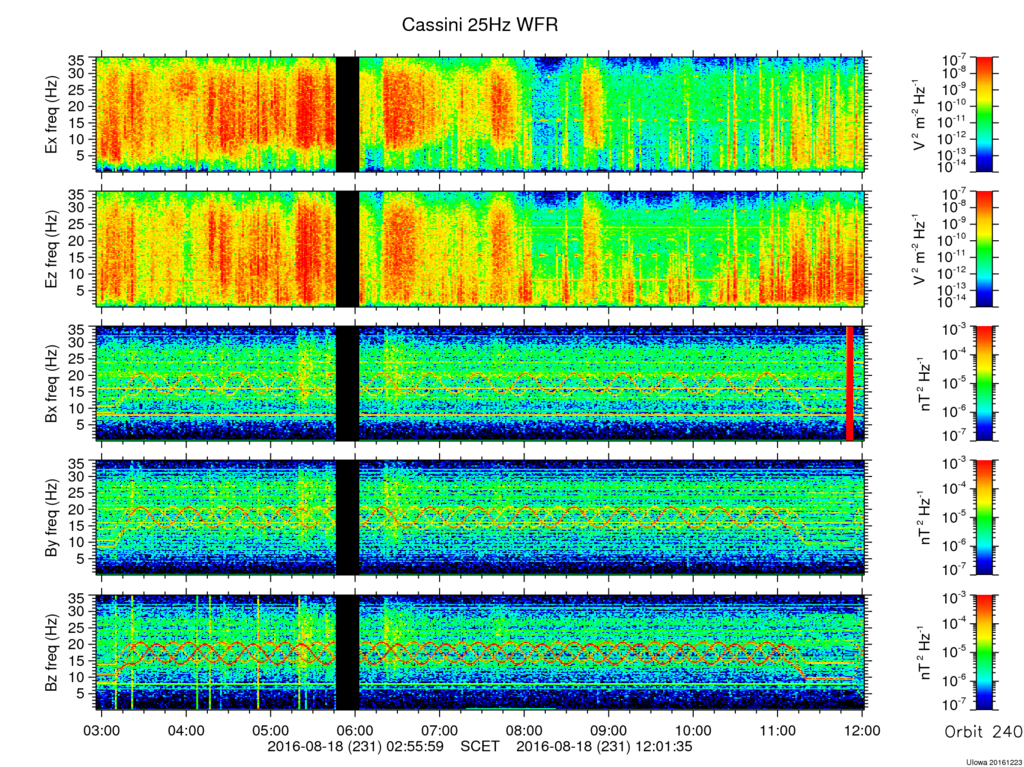Click the 'SCET' label below the time axis
The image size is (1024, 767).
(x=480, y=746)
